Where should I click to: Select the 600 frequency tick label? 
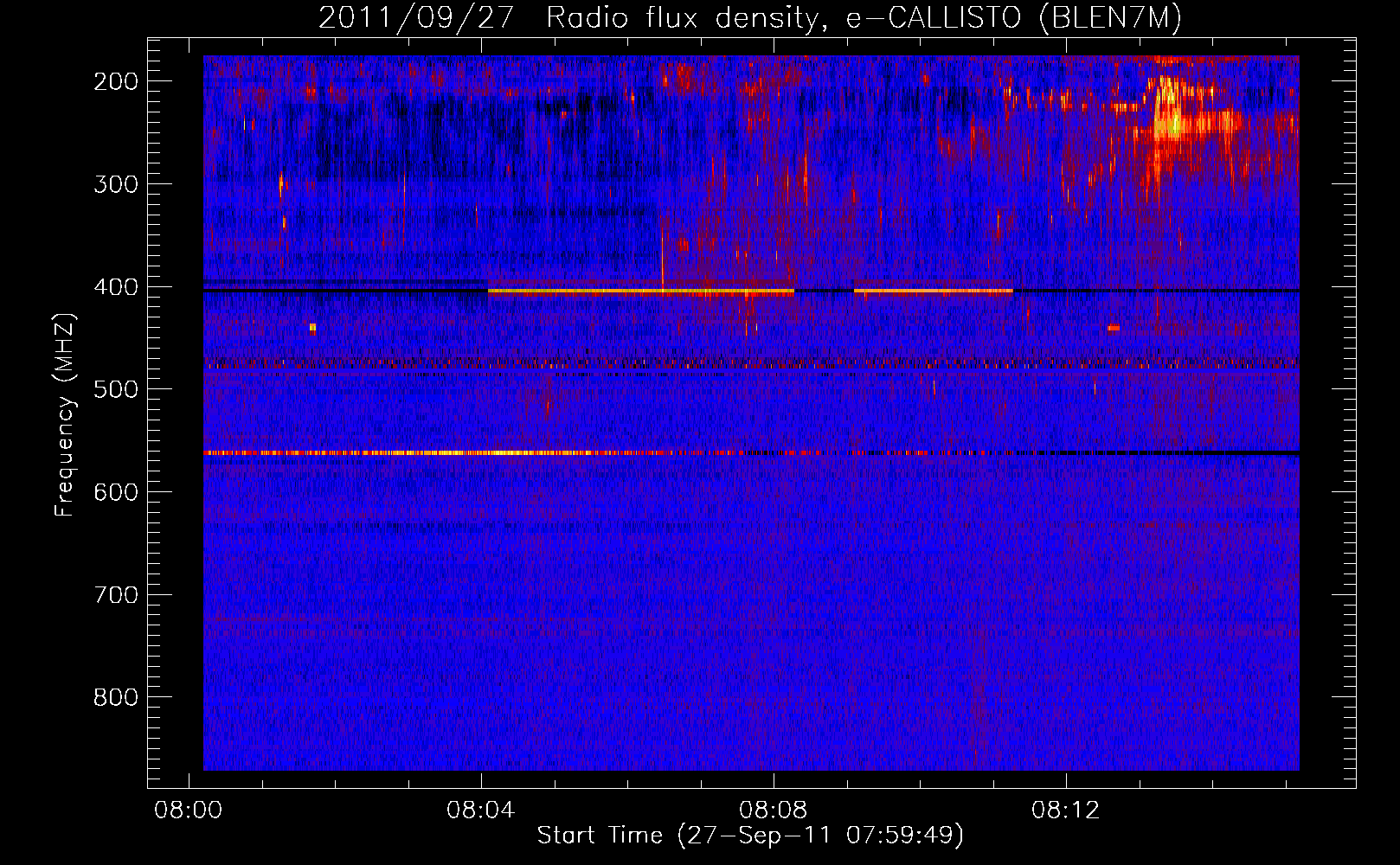coord(116,492)
